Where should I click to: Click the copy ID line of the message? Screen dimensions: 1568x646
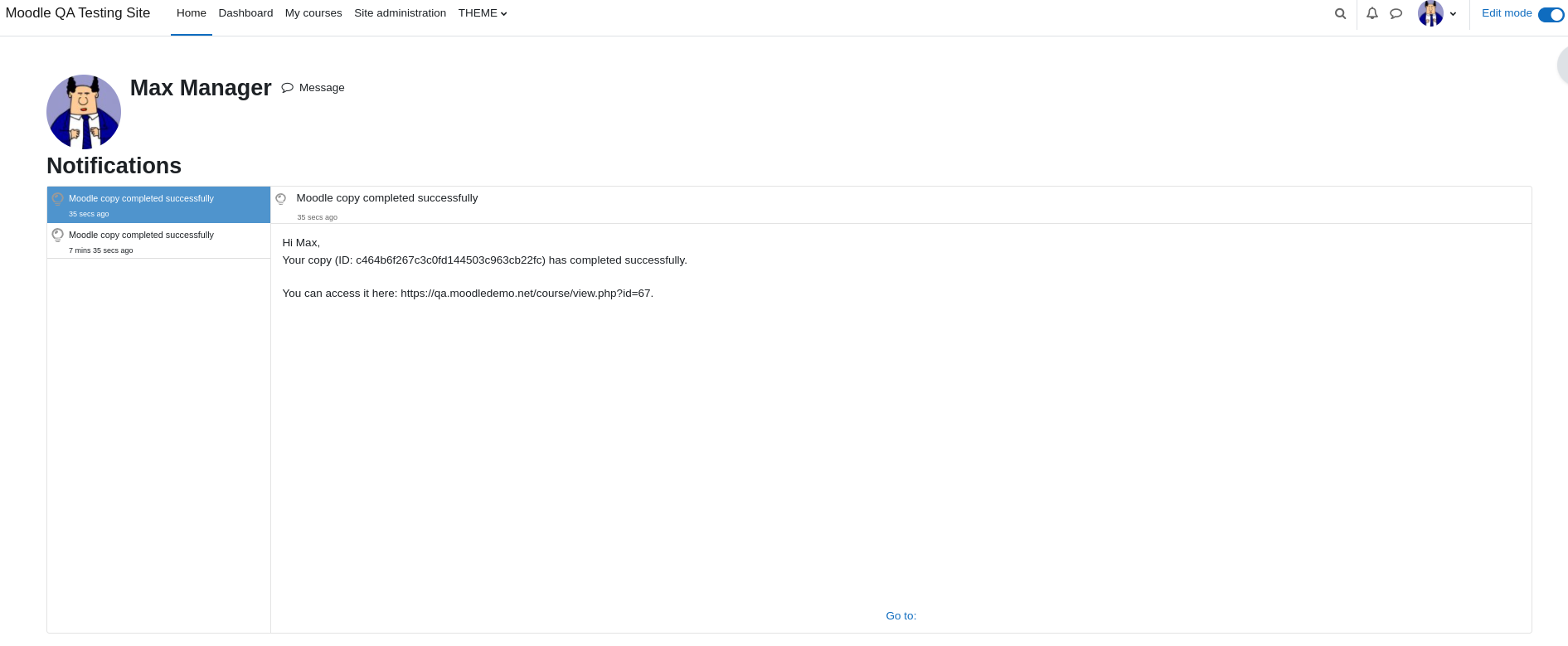pyautogui.click(x=484, y=260)
